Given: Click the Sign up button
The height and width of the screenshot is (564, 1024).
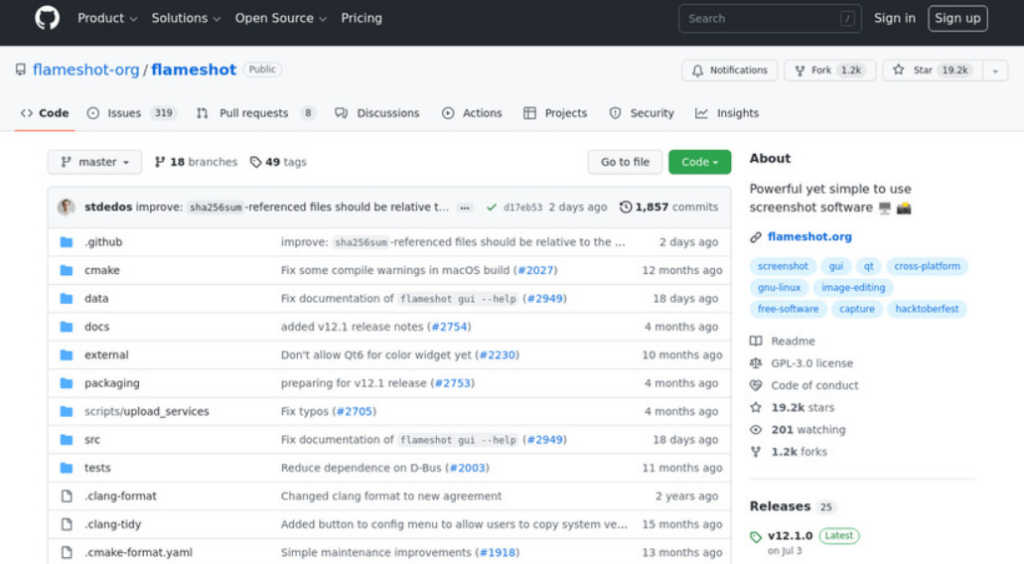Looking at the screenshot, I should [x=957, y=18].
